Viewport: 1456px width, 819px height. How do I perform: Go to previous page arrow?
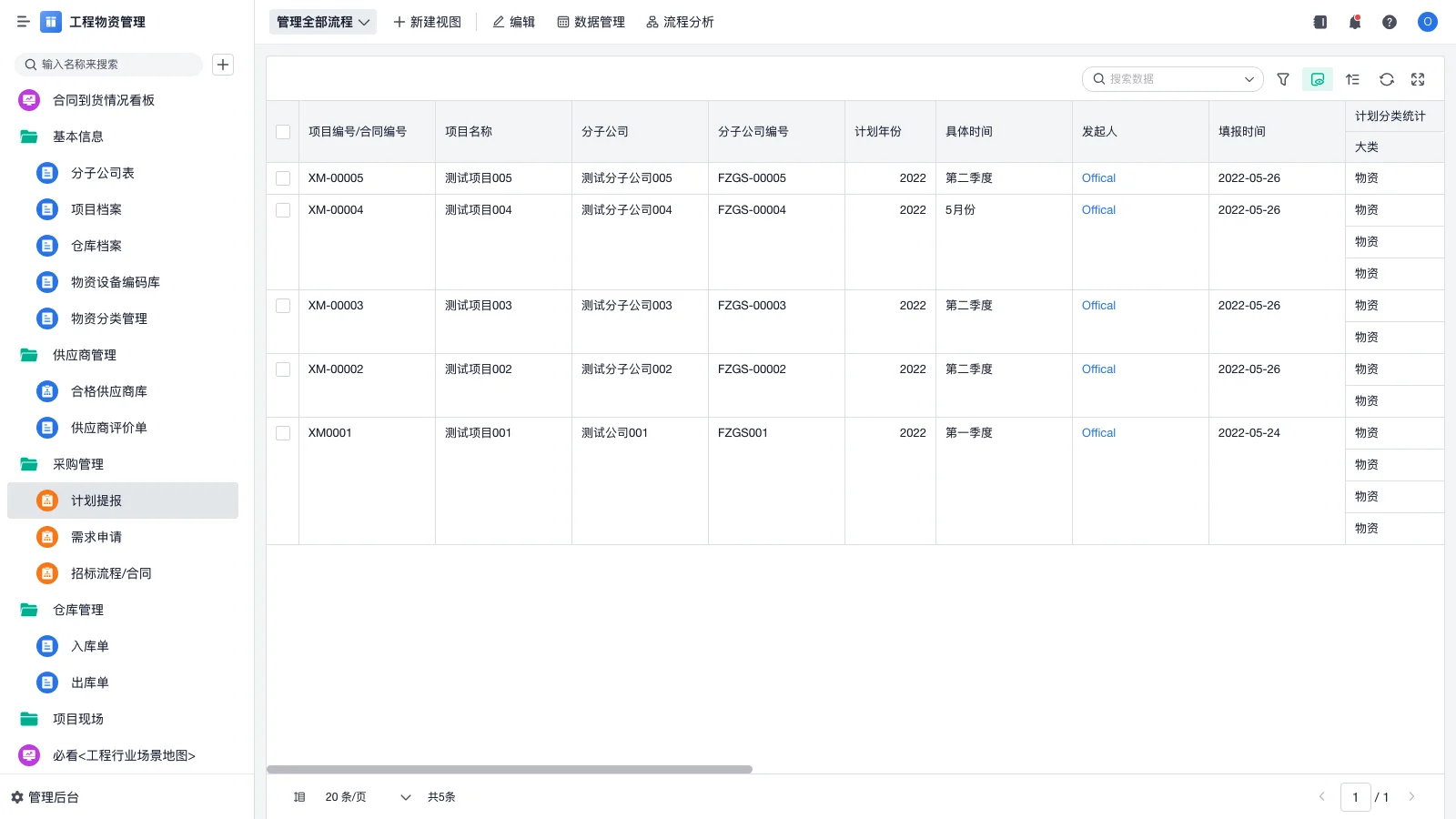[1322, 797]
